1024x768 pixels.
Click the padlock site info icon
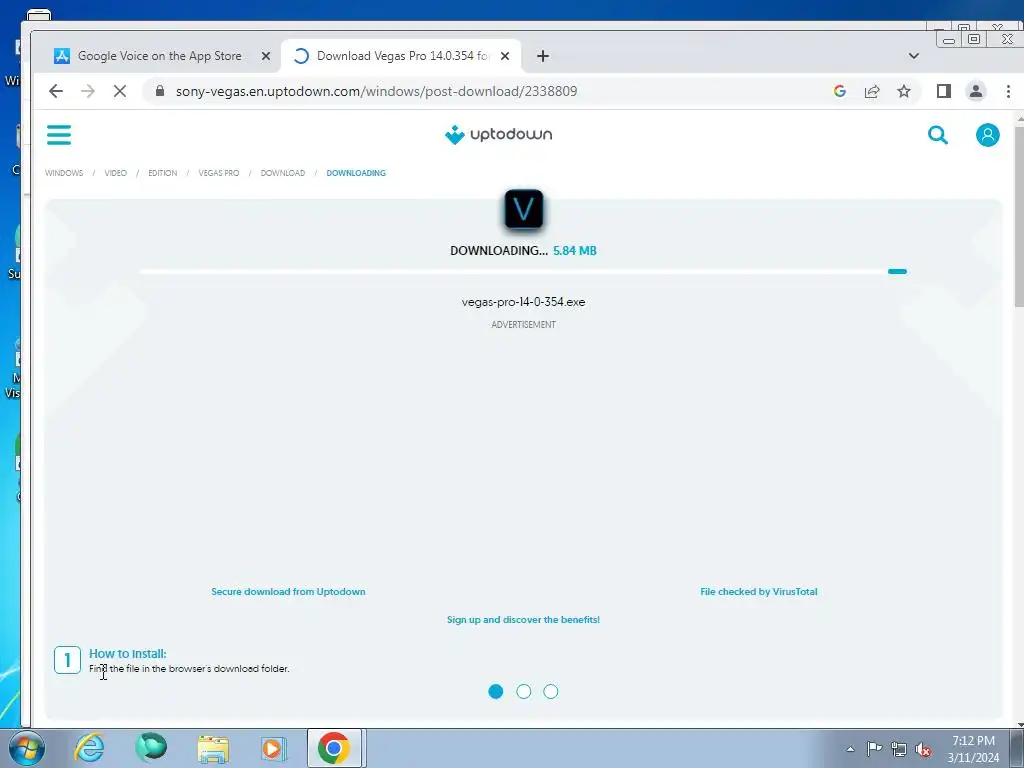point(160,91)
